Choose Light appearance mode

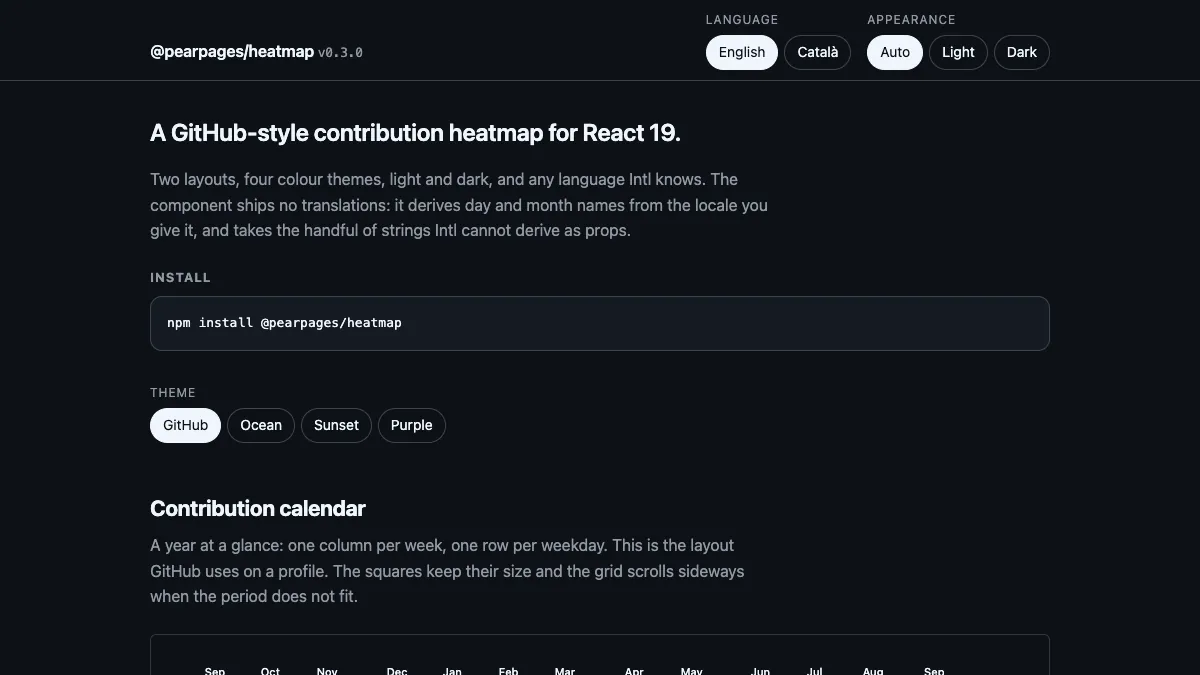[958, 52]
